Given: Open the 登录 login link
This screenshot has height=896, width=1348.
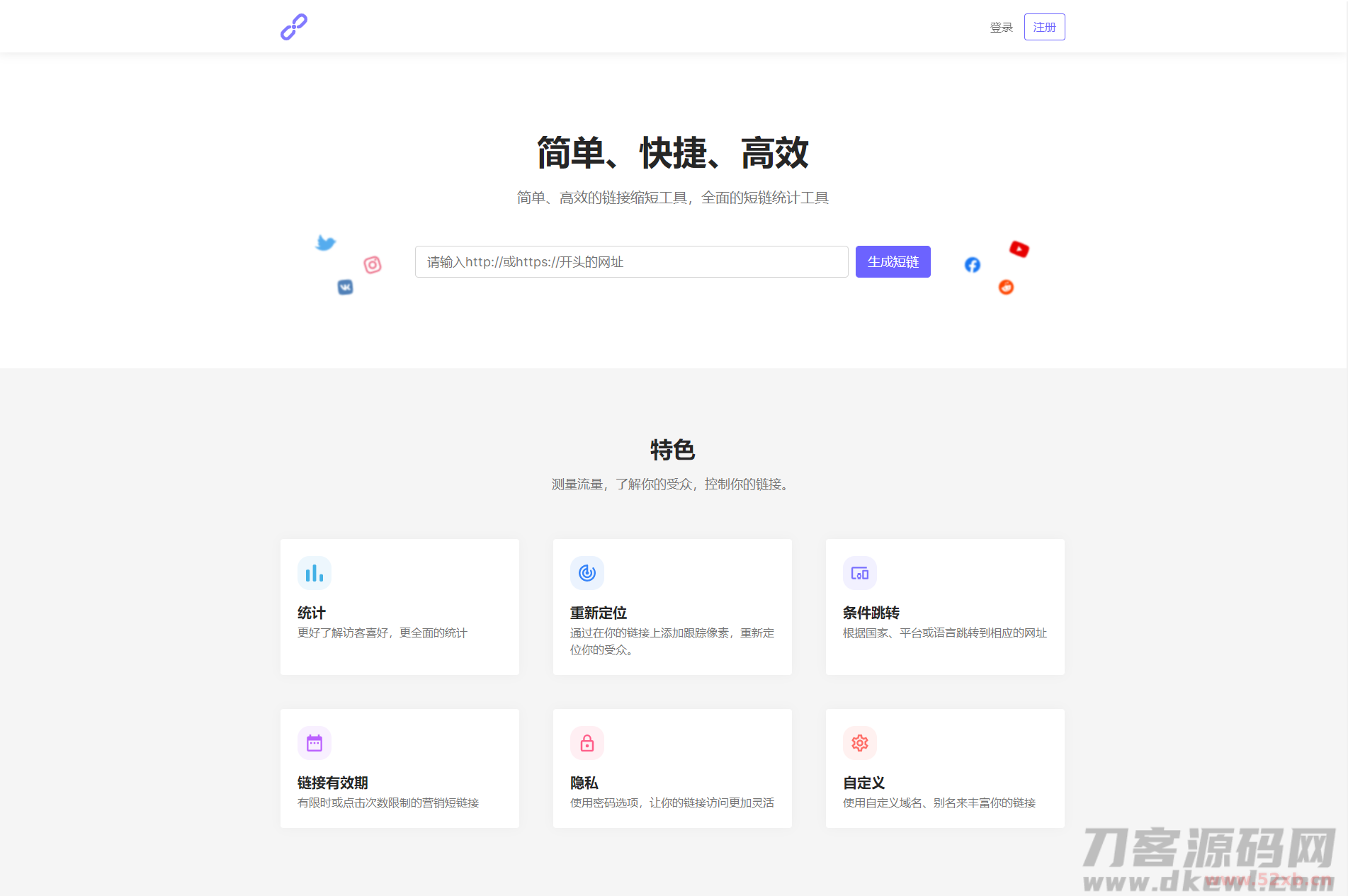Looking at the screenshot, I should tap(1001, 27).
